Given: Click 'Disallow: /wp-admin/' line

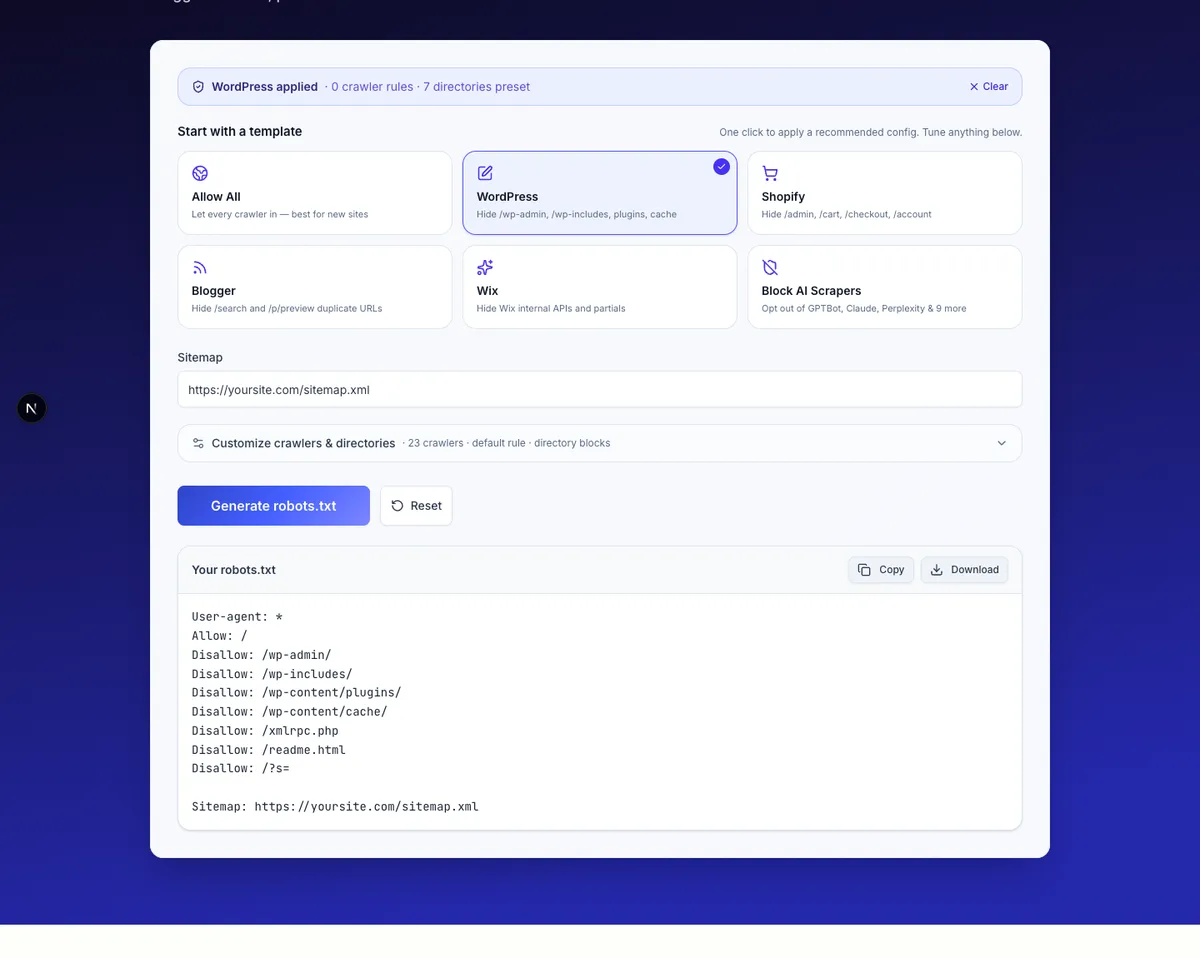Looking at the screenshot, I should click(262, 655).
